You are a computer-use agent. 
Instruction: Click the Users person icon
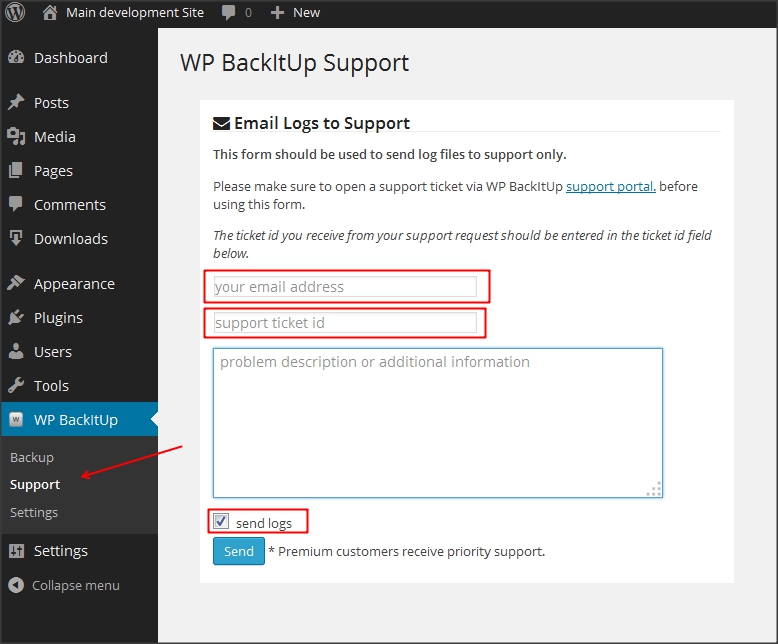point(16,351)
